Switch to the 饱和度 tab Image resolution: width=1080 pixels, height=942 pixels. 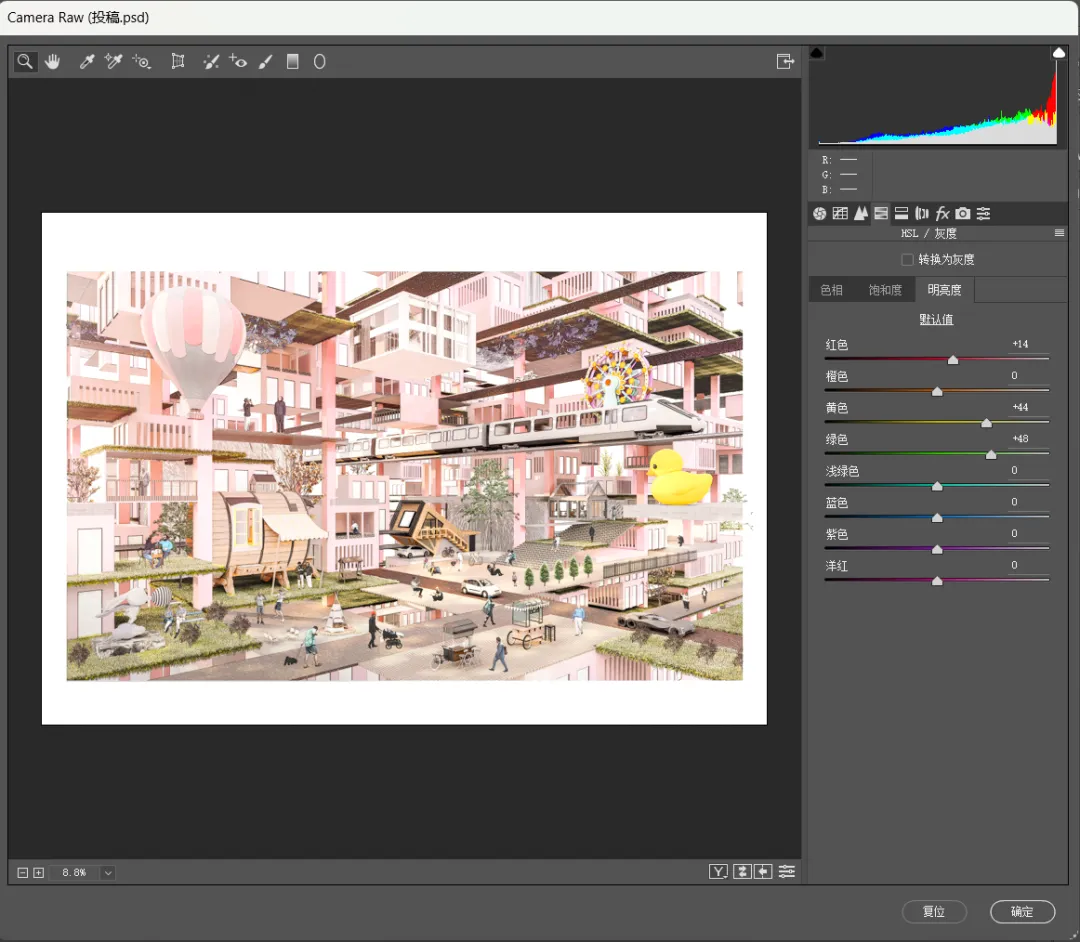coord(885,290)
